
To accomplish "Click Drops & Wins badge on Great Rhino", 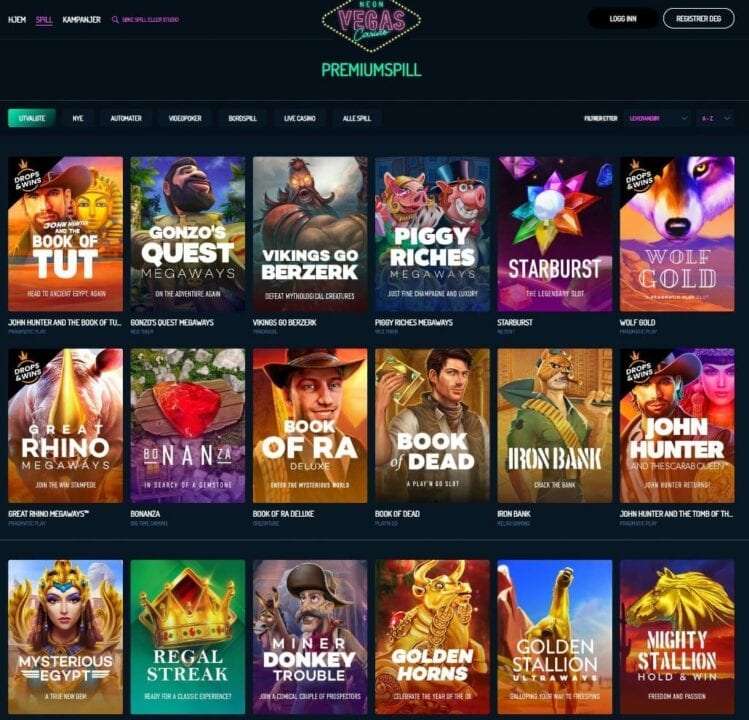I will click(26, 369).
